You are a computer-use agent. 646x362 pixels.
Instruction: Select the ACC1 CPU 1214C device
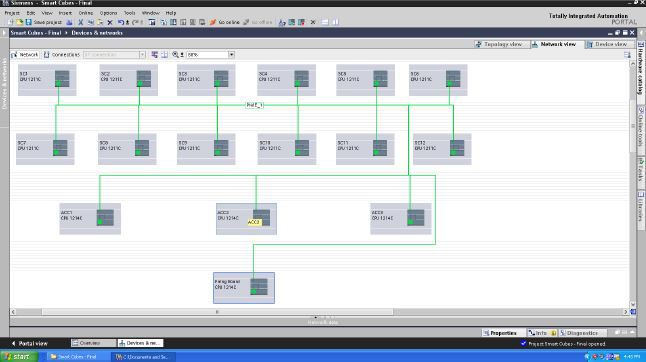[90, 219]
